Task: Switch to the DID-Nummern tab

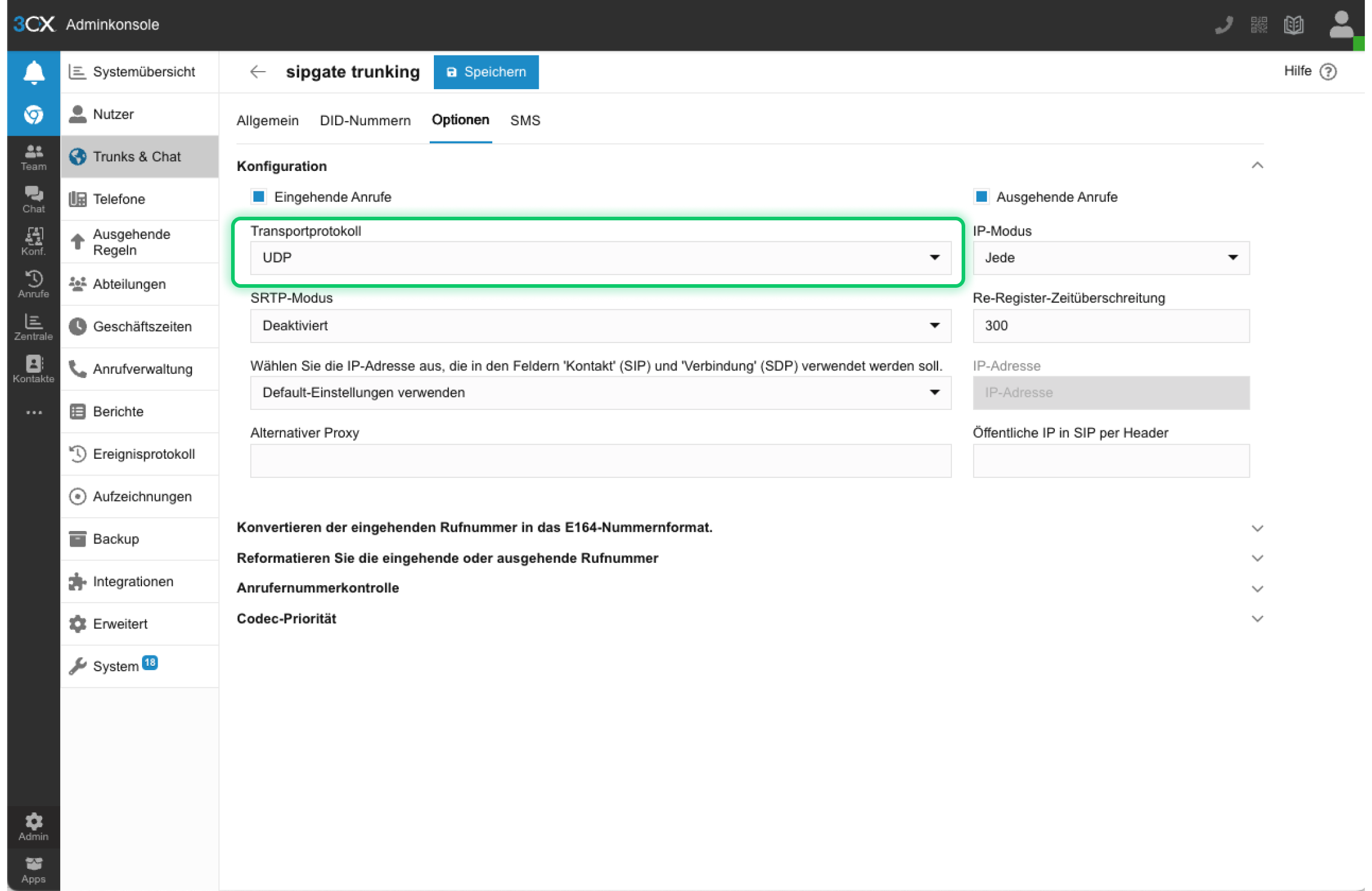Action: pyautogui.click(x=365, y=120)
